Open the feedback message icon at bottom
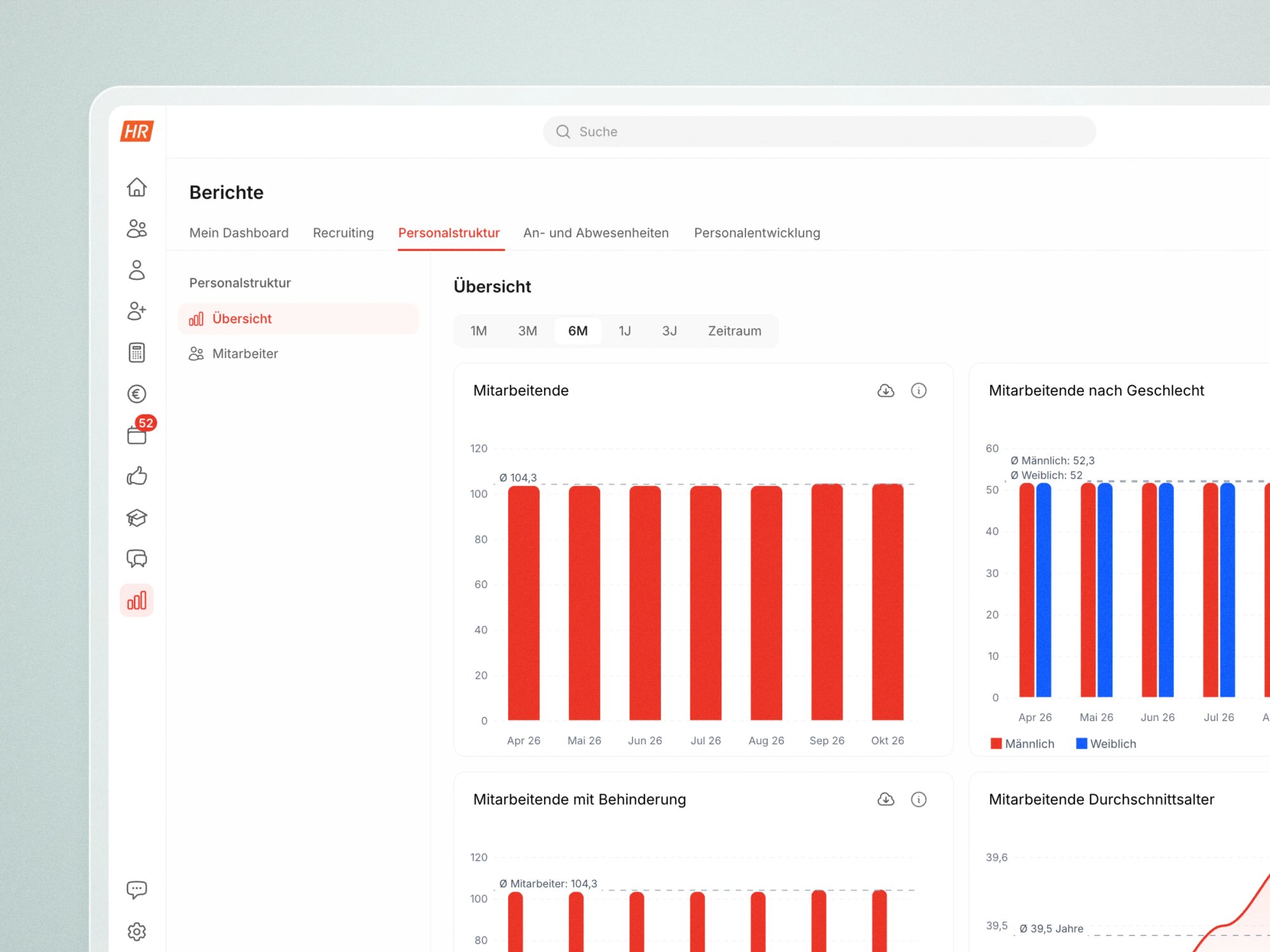Image resolution: width=1270 pixels, height=952 pixels. coord(137,890)
